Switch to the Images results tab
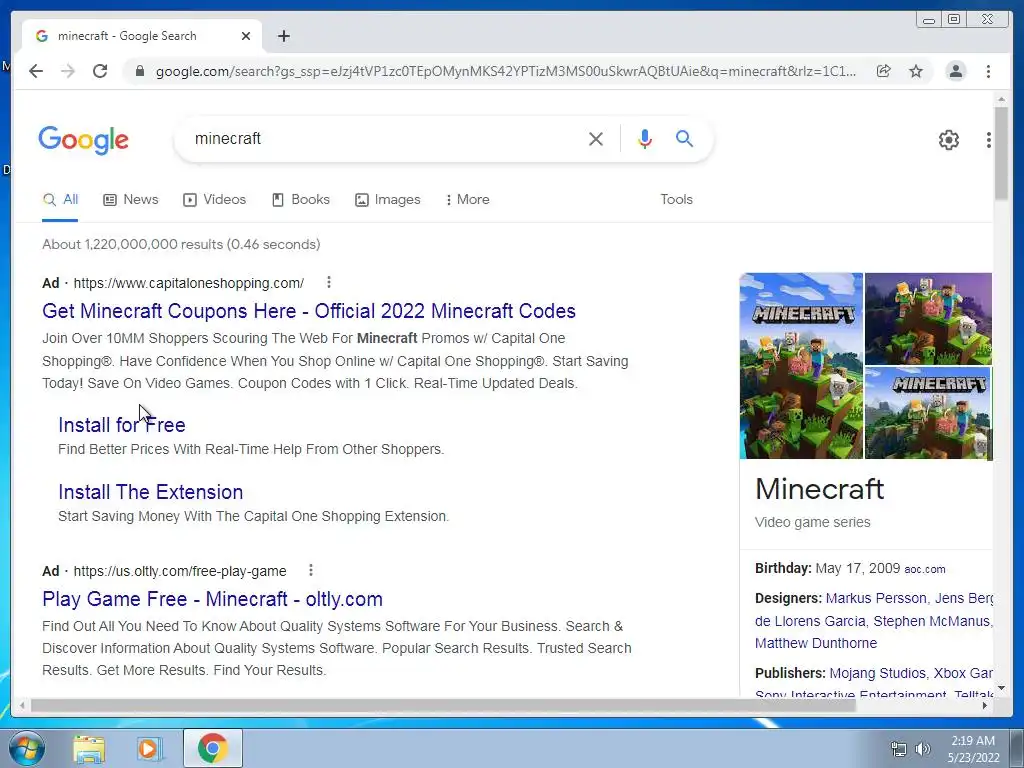The width and height of the screenshot is (1024, 768). 388,200
